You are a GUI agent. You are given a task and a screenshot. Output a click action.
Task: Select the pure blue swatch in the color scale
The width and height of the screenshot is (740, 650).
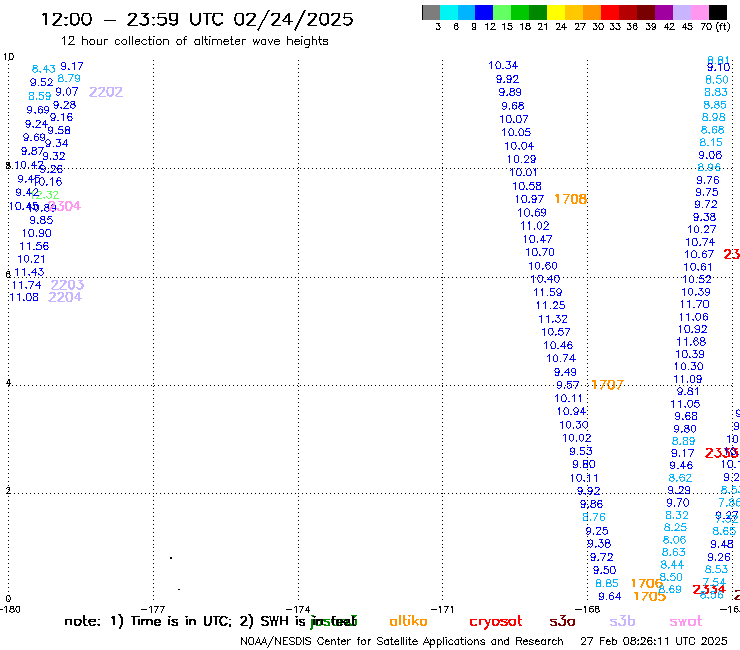pos(484,12)
